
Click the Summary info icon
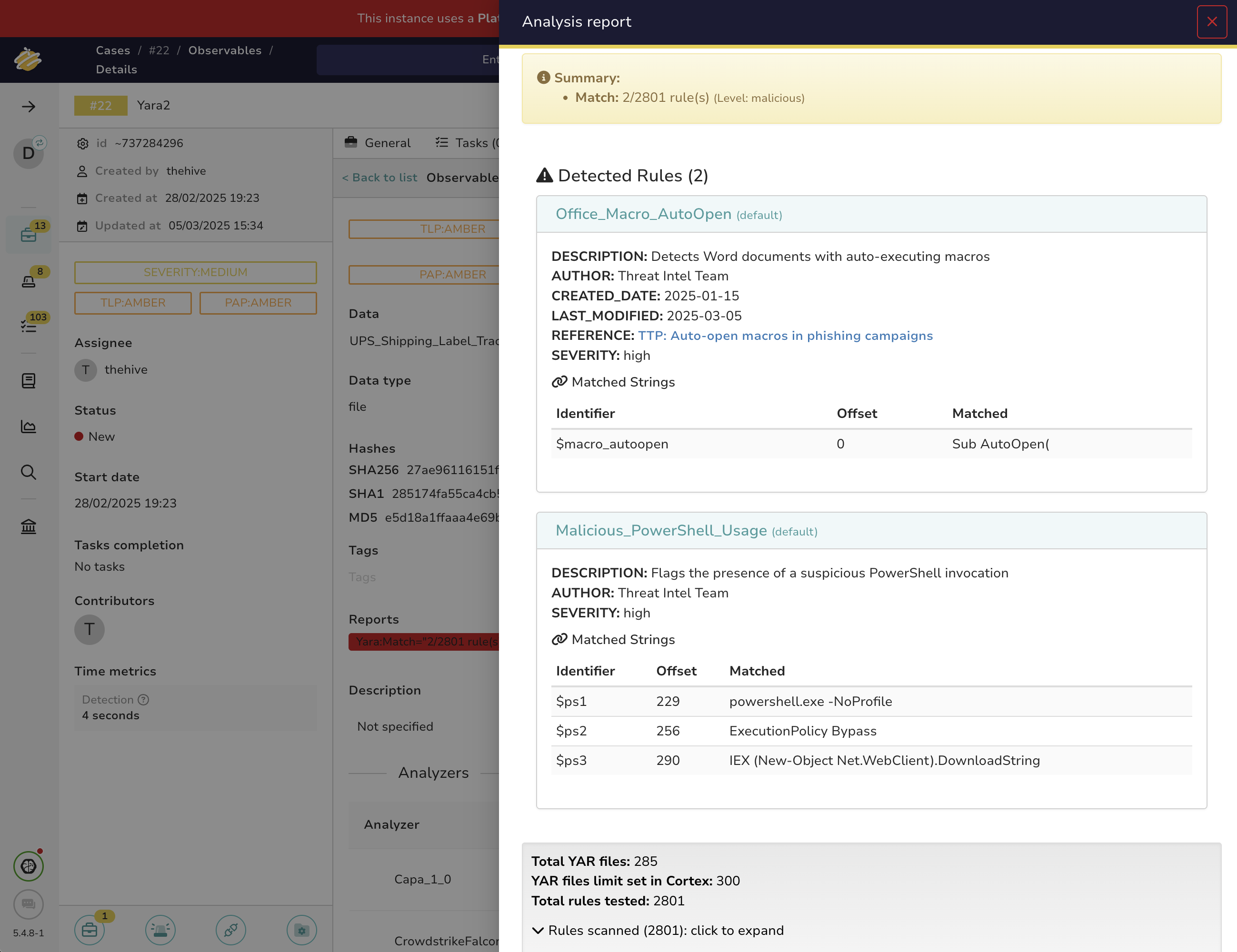point(543,78)
